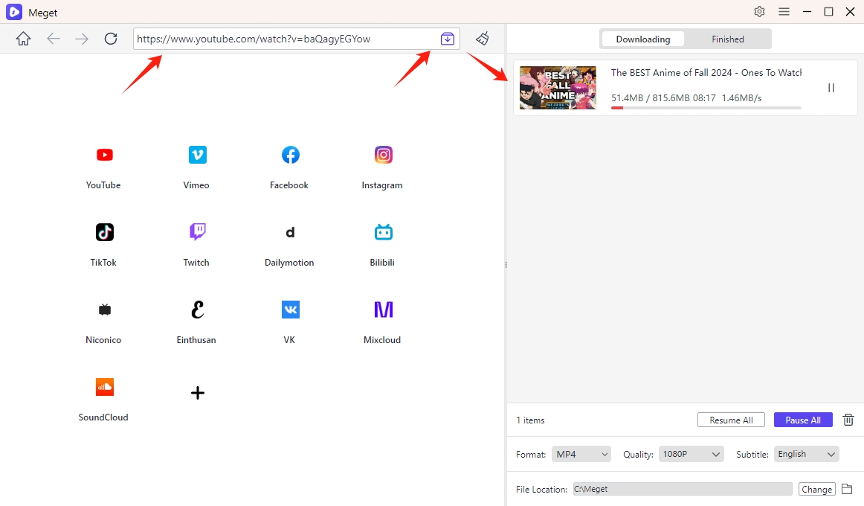The width and height of the screenshot is (864, 506).
Task: Expand the Quality 1080P dropdown
Action: point(691,454)
